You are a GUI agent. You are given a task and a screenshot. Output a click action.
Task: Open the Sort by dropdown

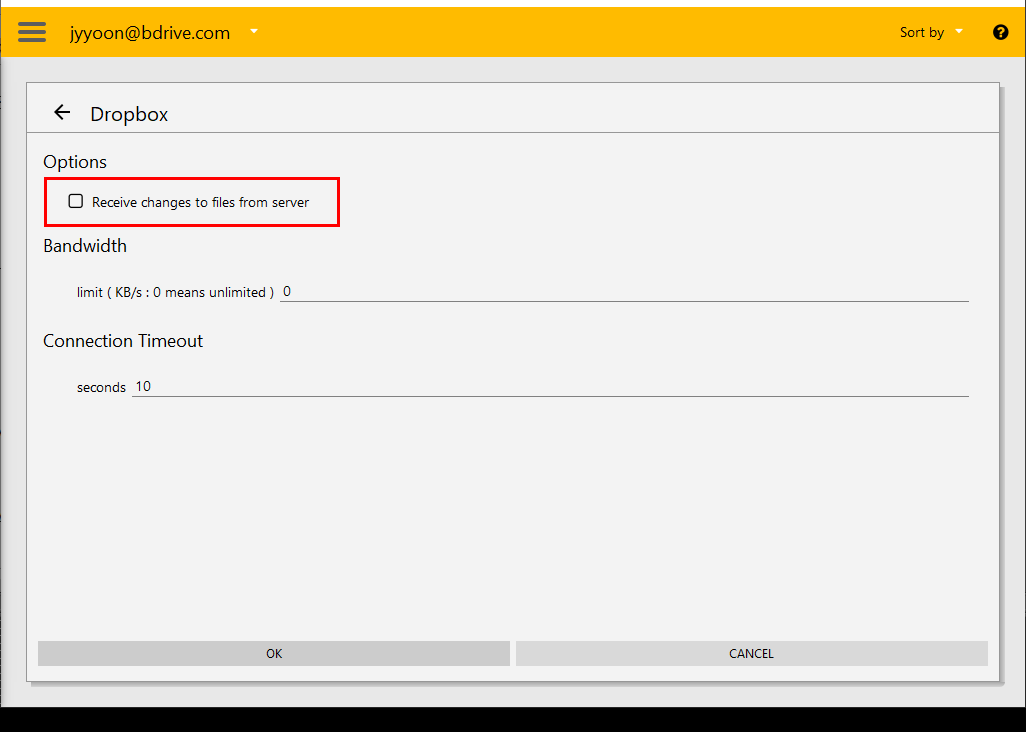point(931,32)
